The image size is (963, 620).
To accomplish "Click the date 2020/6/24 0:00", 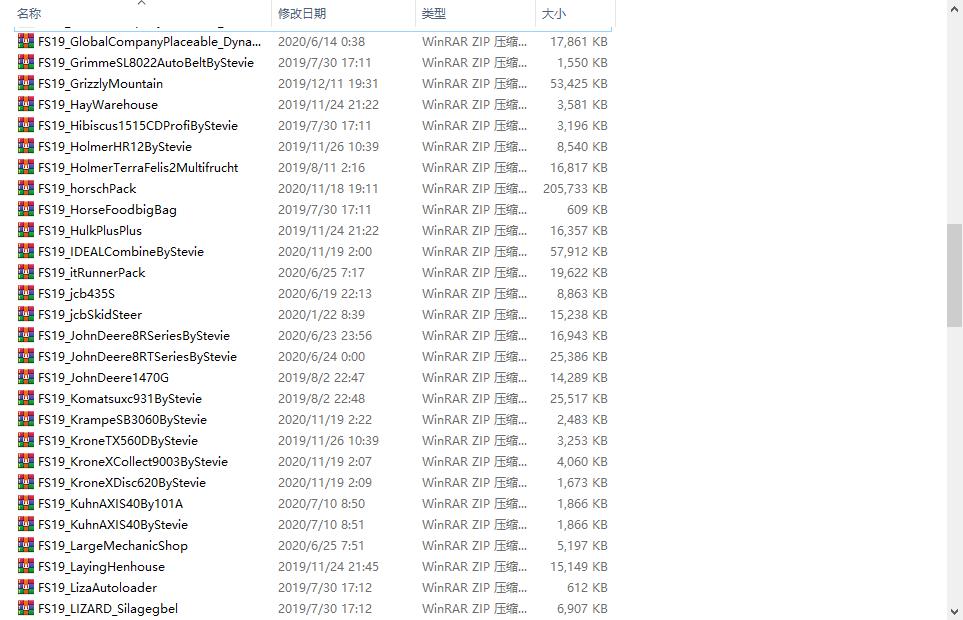I will (321, 357).
